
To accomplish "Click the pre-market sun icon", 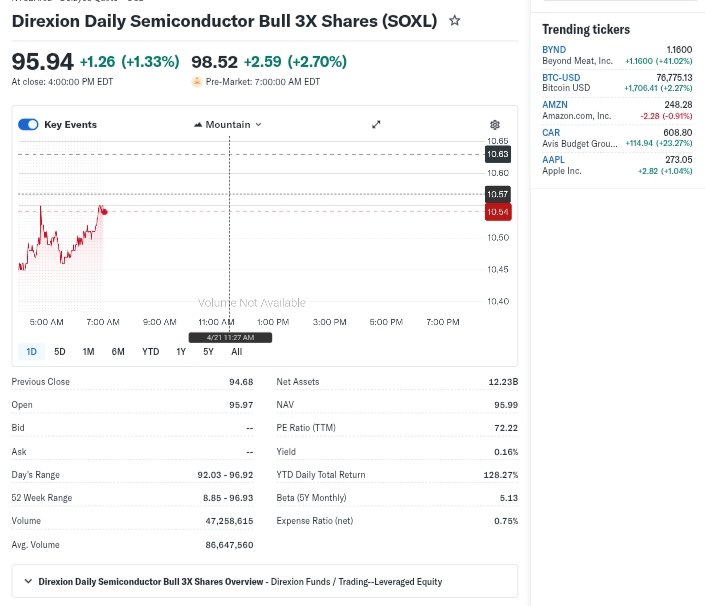I will point(197,82).
